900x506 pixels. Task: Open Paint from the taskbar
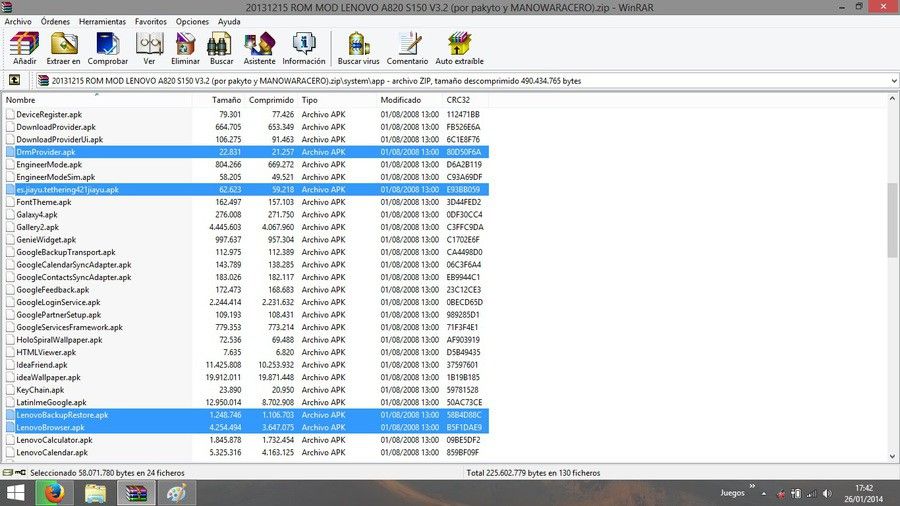(176, 493)
